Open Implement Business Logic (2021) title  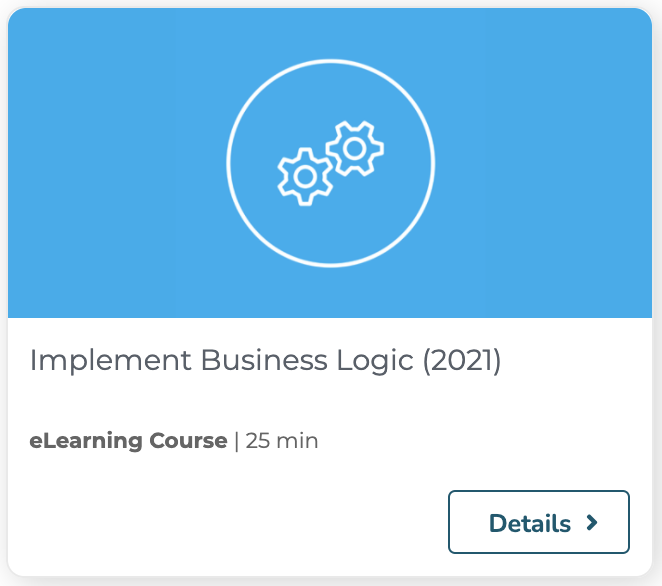click(x=265, y=361)
